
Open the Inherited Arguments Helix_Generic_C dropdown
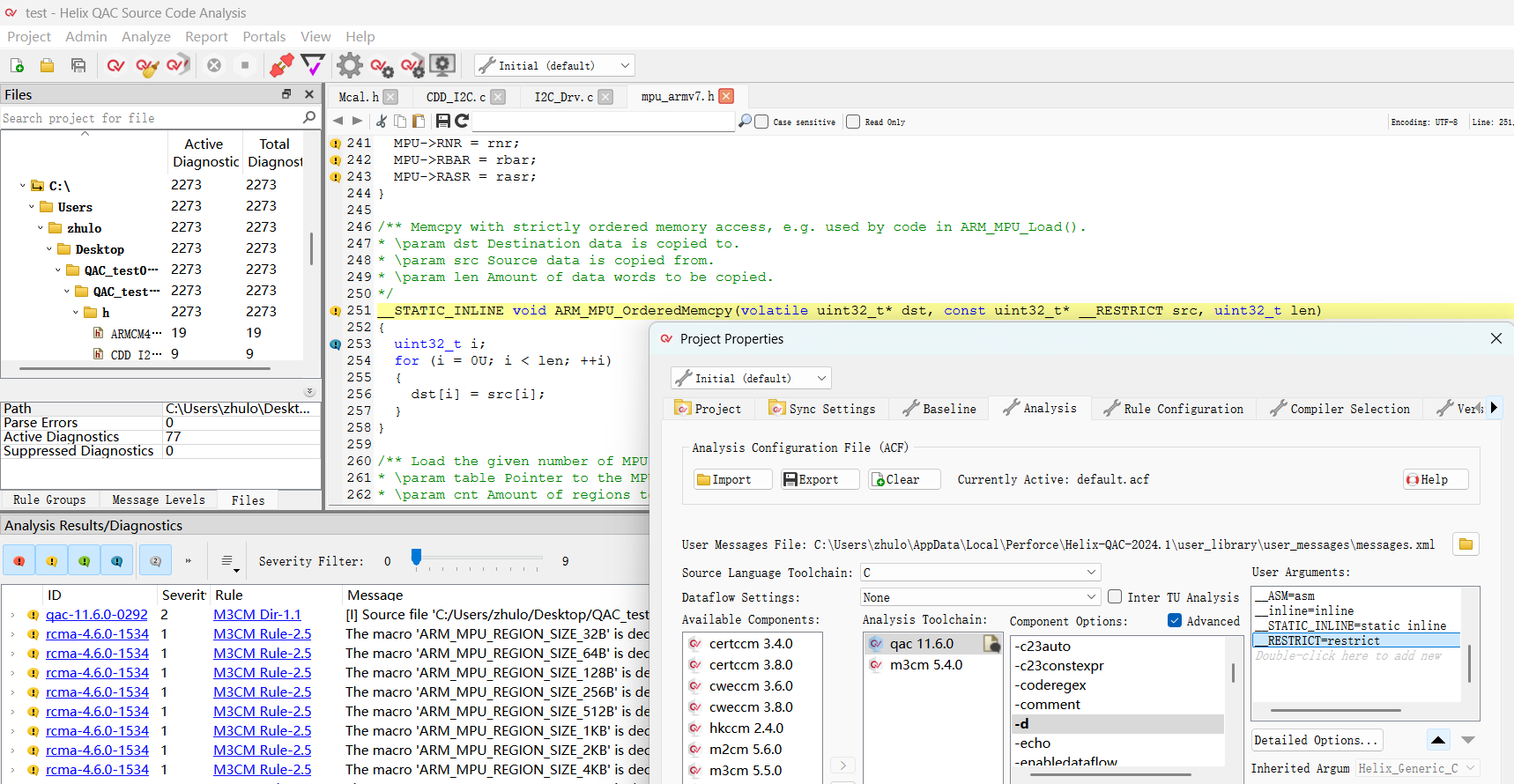pos(1417,768)
